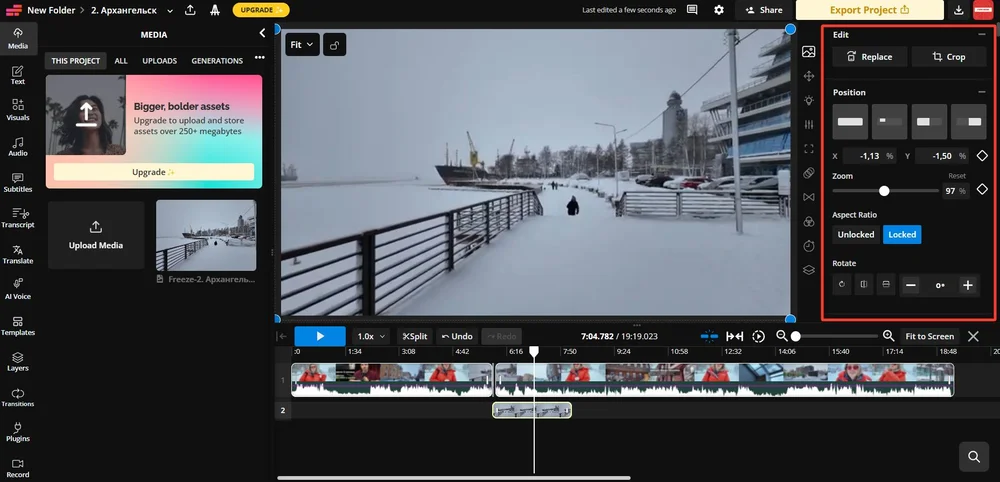This screenshot has width=1000, height=482.
Task: Click the yellow UPGRADE button in header
Action: [x=261, y=10]
